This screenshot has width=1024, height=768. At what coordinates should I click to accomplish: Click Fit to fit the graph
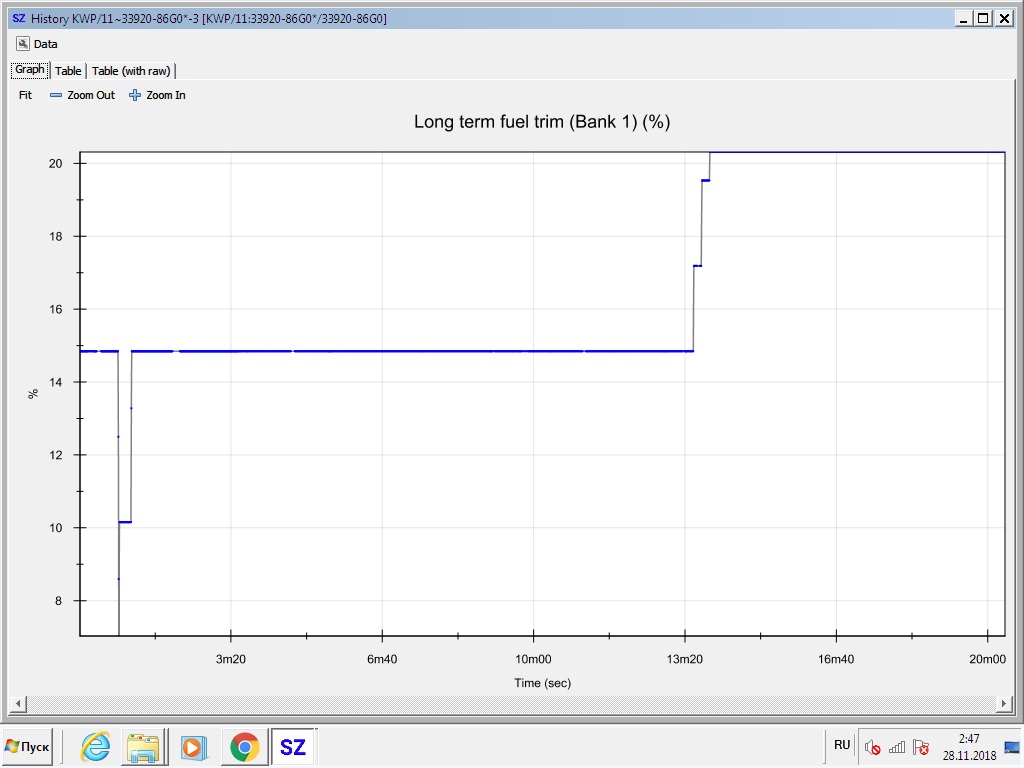point(26,95)
